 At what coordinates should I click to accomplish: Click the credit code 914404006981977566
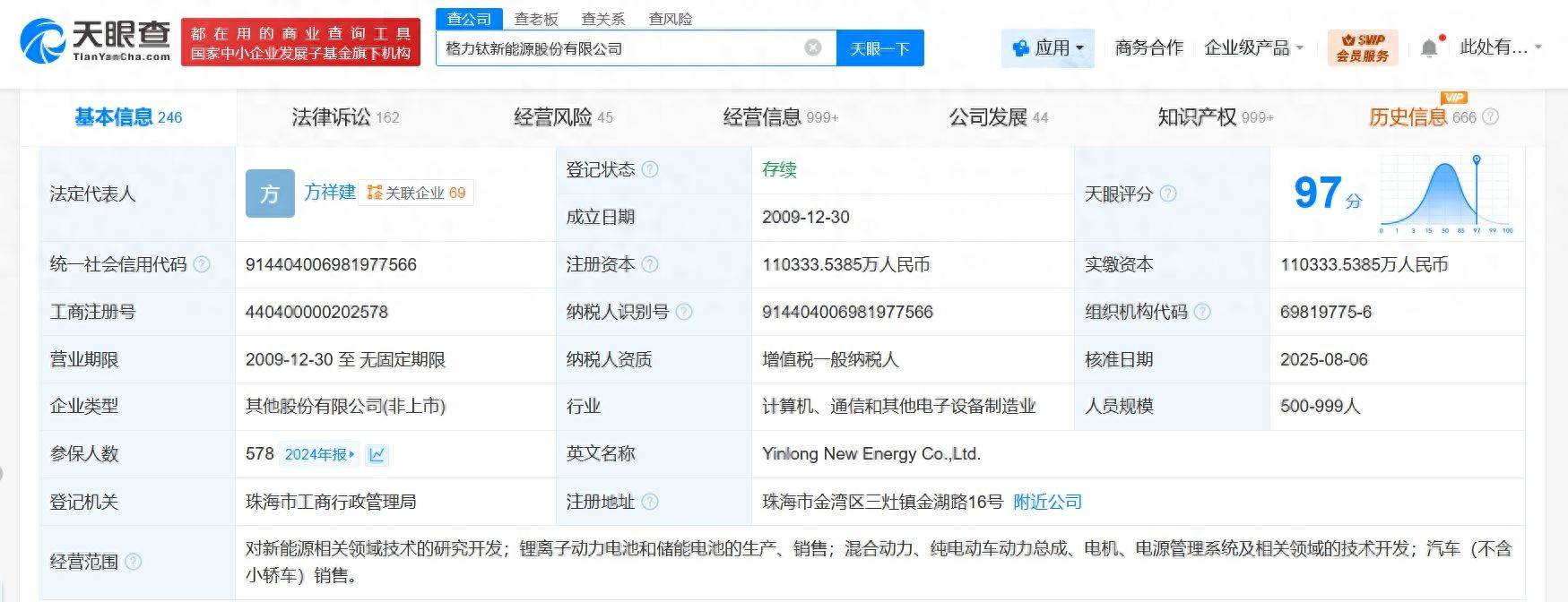pyautogui.click(x=331, y=264)
